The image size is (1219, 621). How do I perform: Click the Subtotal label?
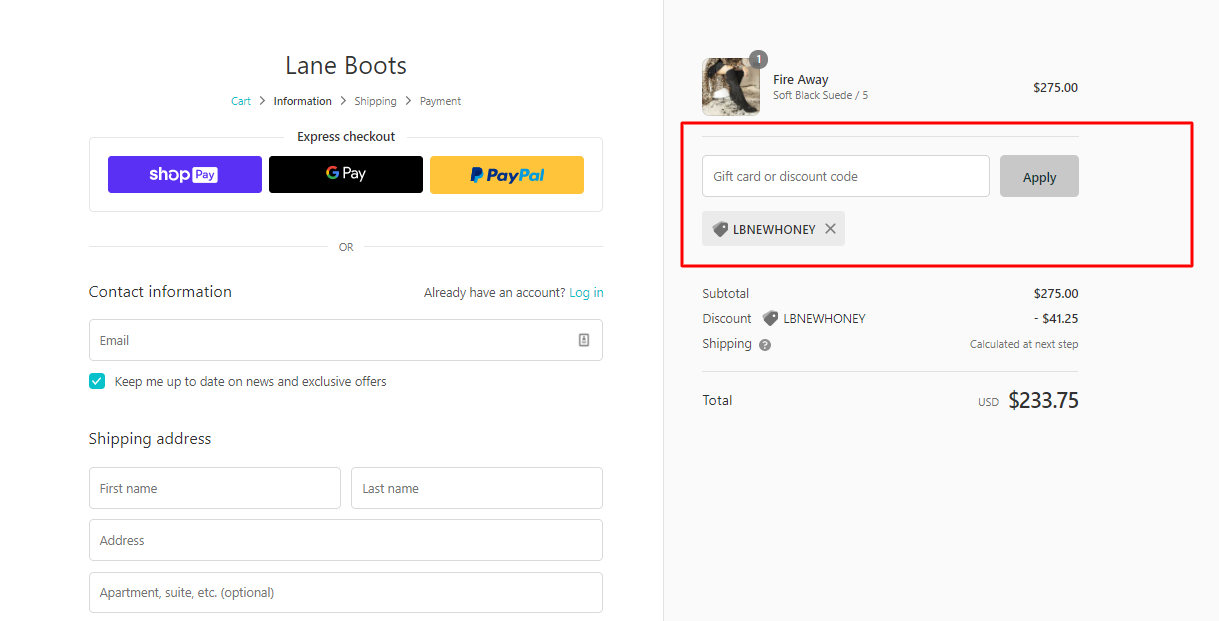click(x=726, y=294)
